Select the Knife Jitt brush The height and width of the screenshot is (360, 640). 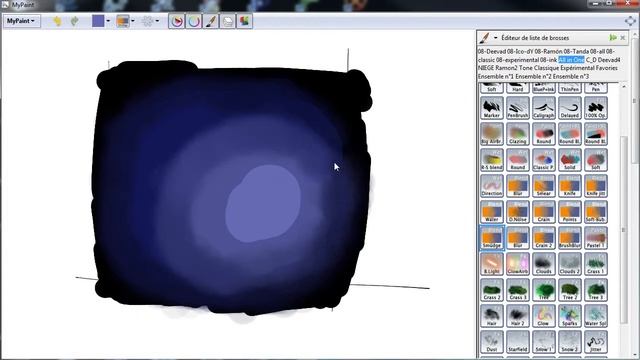(x=596, y=186)
